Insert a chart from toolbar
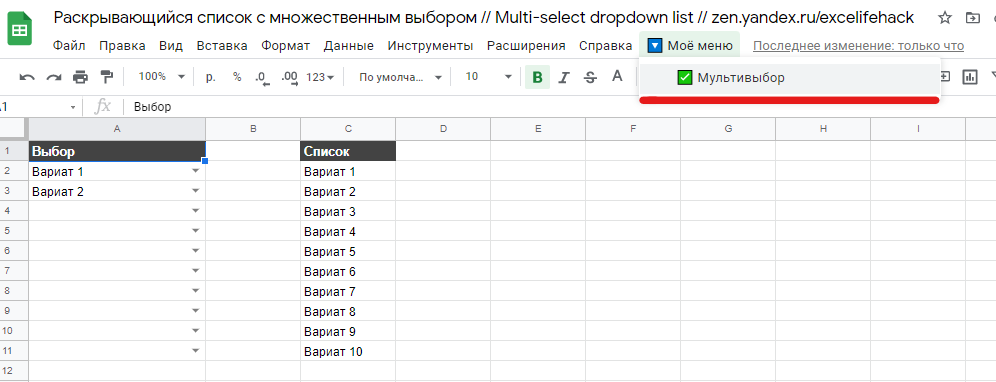 (x=970, y=77)
